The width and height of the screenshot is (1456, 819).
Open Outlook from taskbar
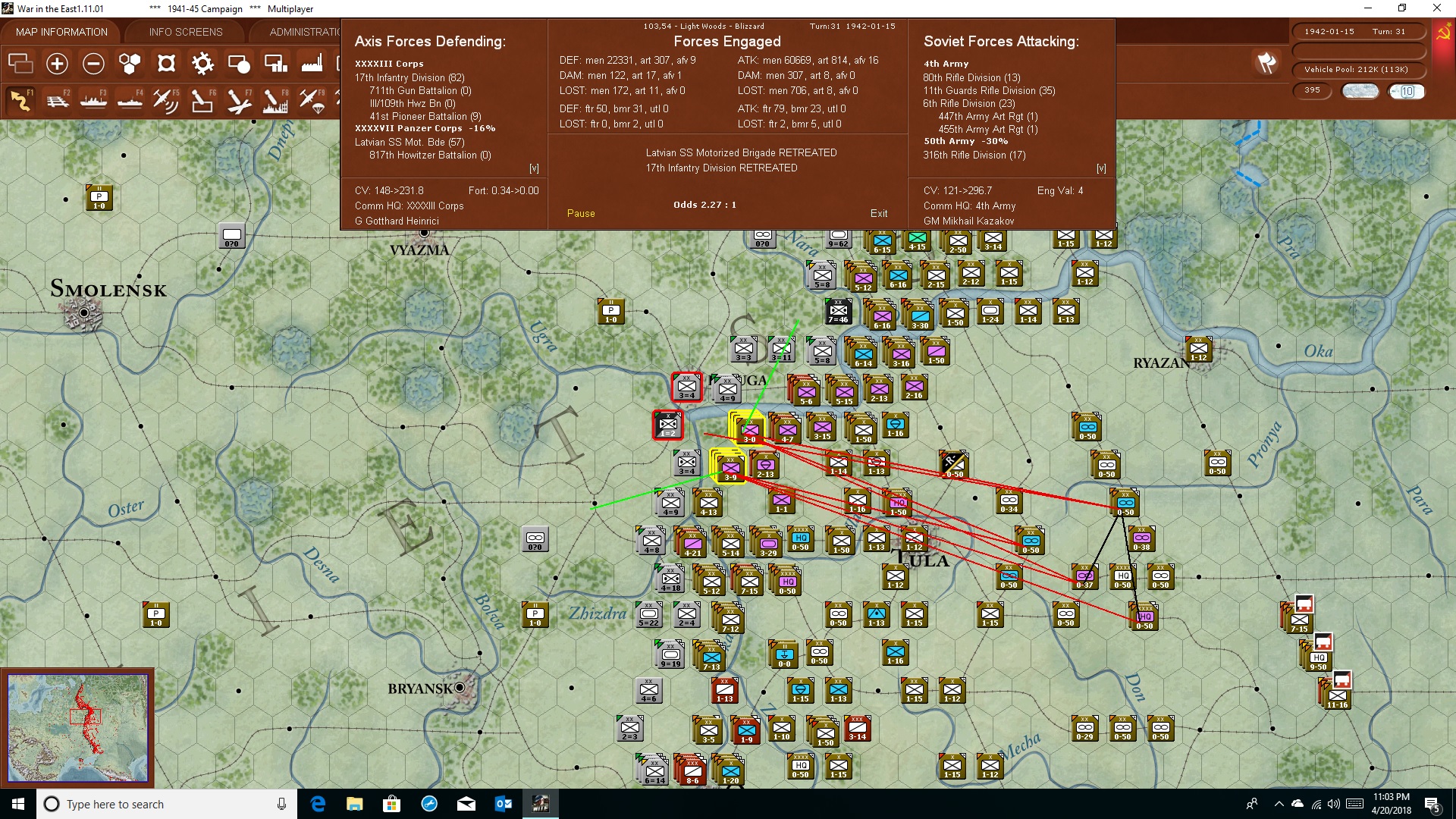[x=503, y=804]
